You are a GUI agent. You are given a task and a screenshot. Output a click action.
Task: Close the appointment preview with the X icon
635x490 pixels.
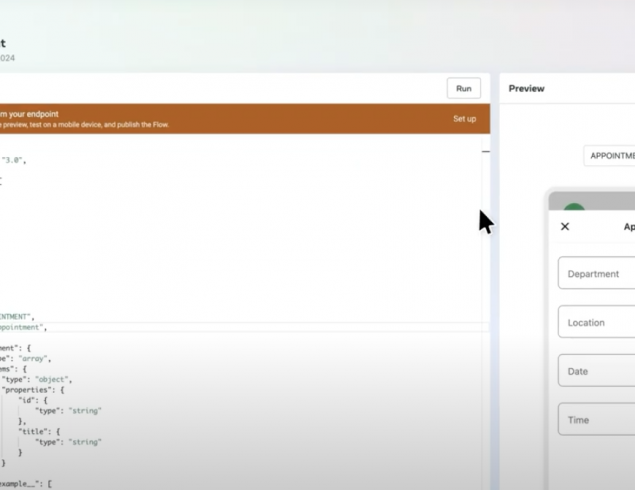point(565,227)
